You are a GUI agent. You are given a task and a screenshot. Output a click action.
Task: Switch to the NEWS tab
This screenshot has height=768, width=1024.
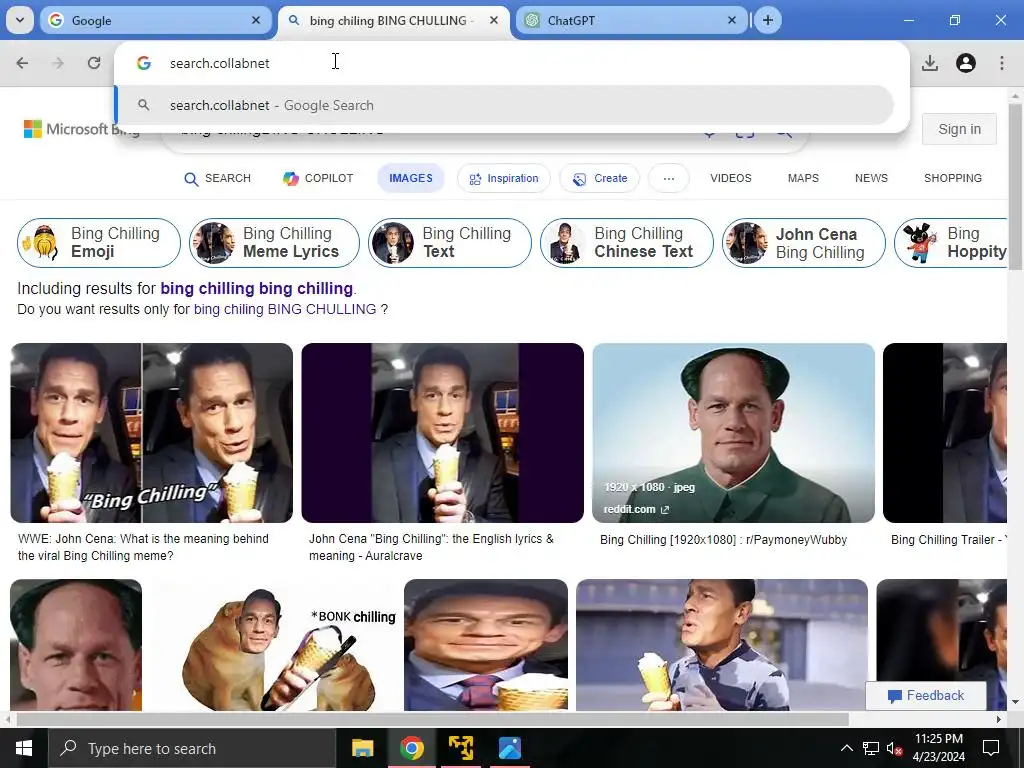coord(871,178)
